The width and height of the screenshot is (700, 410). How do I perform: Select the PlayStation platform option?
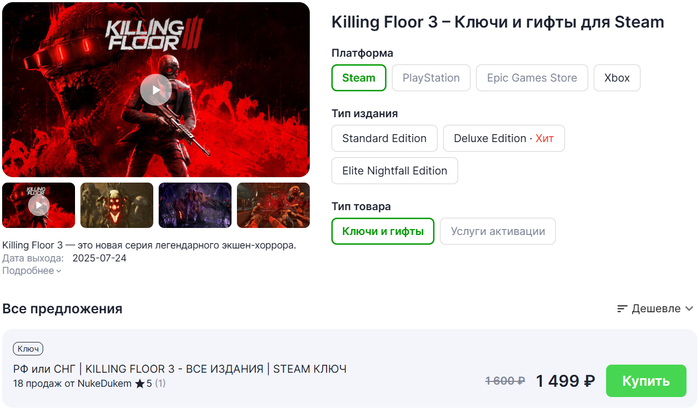coord(431,78)
